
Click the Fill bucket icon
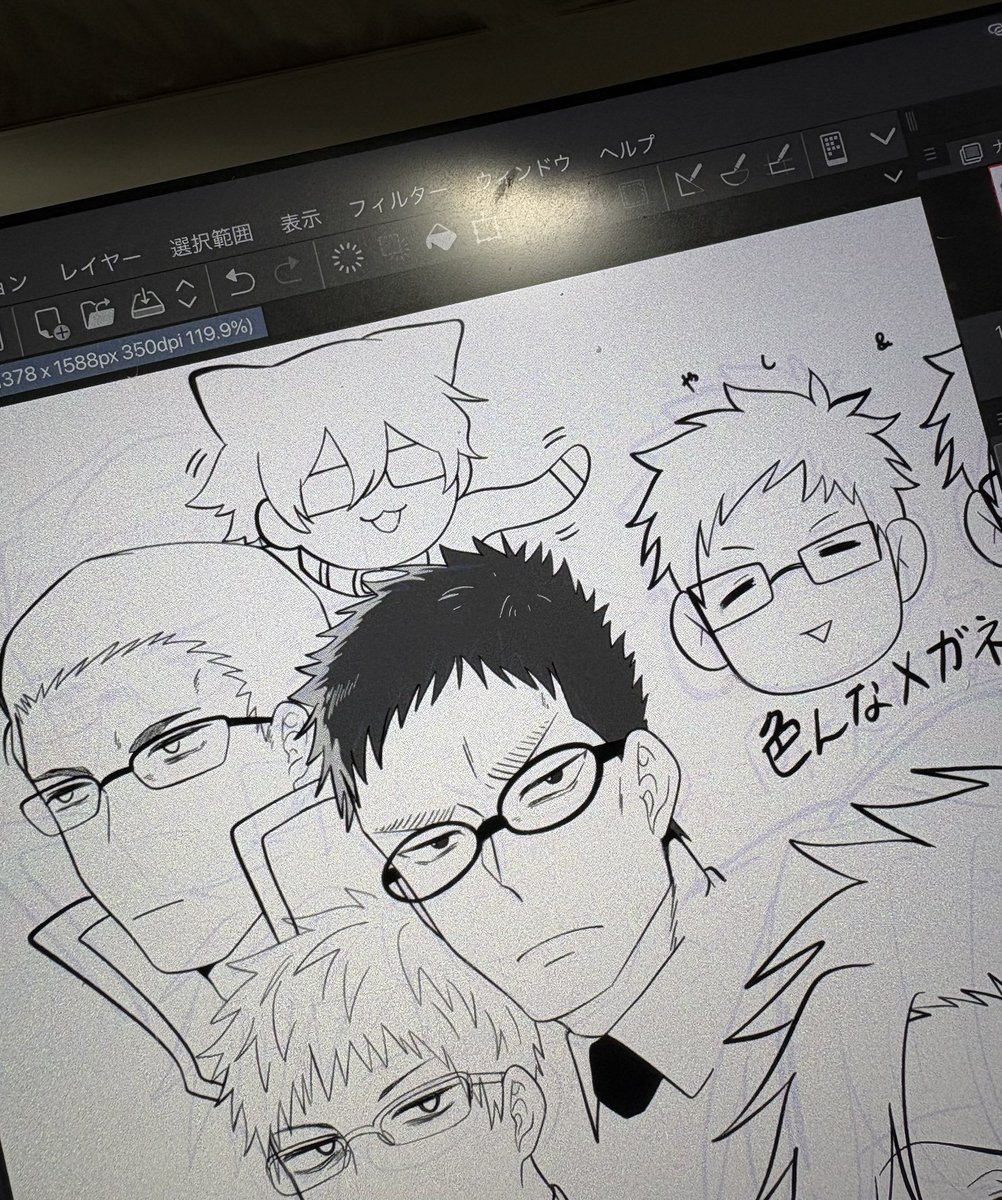click(x=441, y=236)
